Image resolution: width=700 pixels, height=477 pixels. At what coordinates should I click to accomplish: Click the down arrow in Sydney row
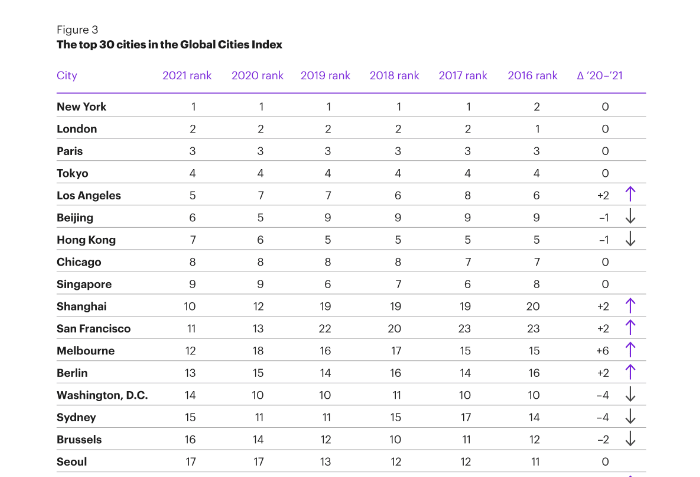tap(630, 416)
